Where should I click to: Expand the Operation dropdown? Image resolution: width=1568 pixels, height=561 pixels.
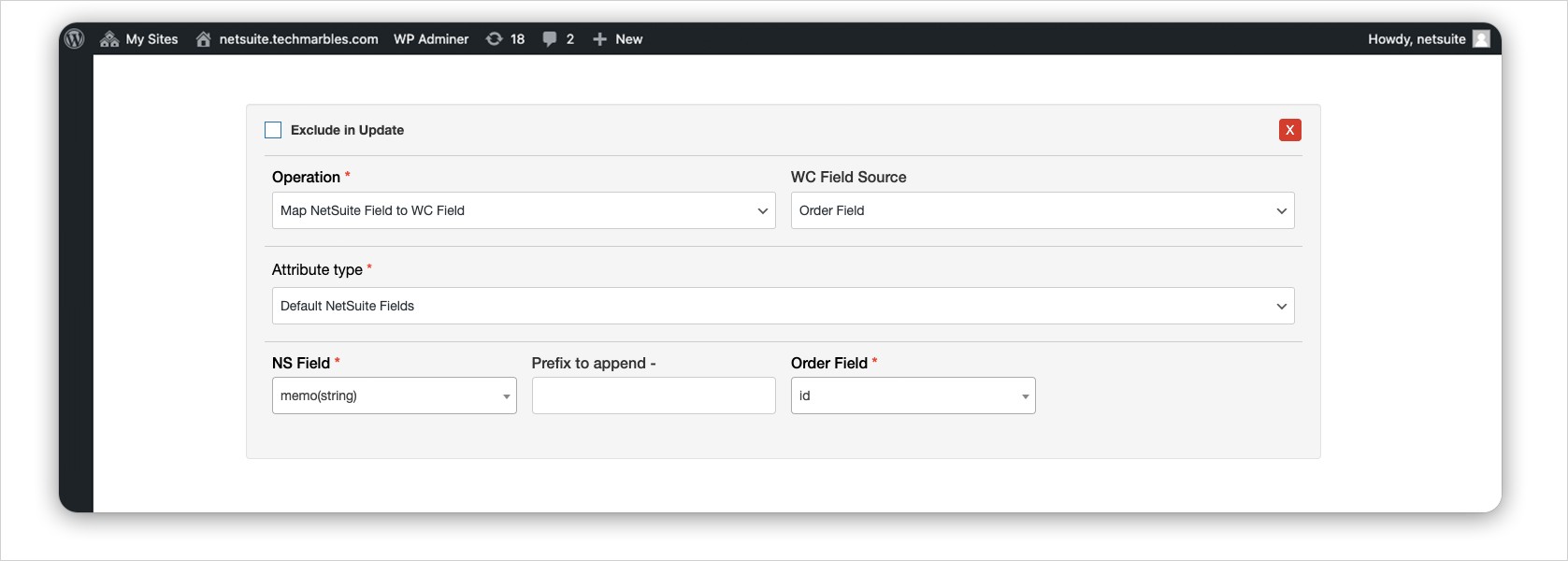click(524, 210)
